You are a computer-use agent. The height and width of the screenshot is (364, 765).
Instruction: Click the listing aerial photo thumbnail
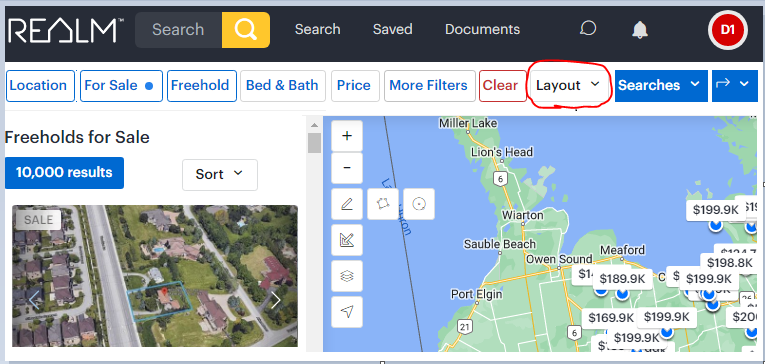coord(155,276)
